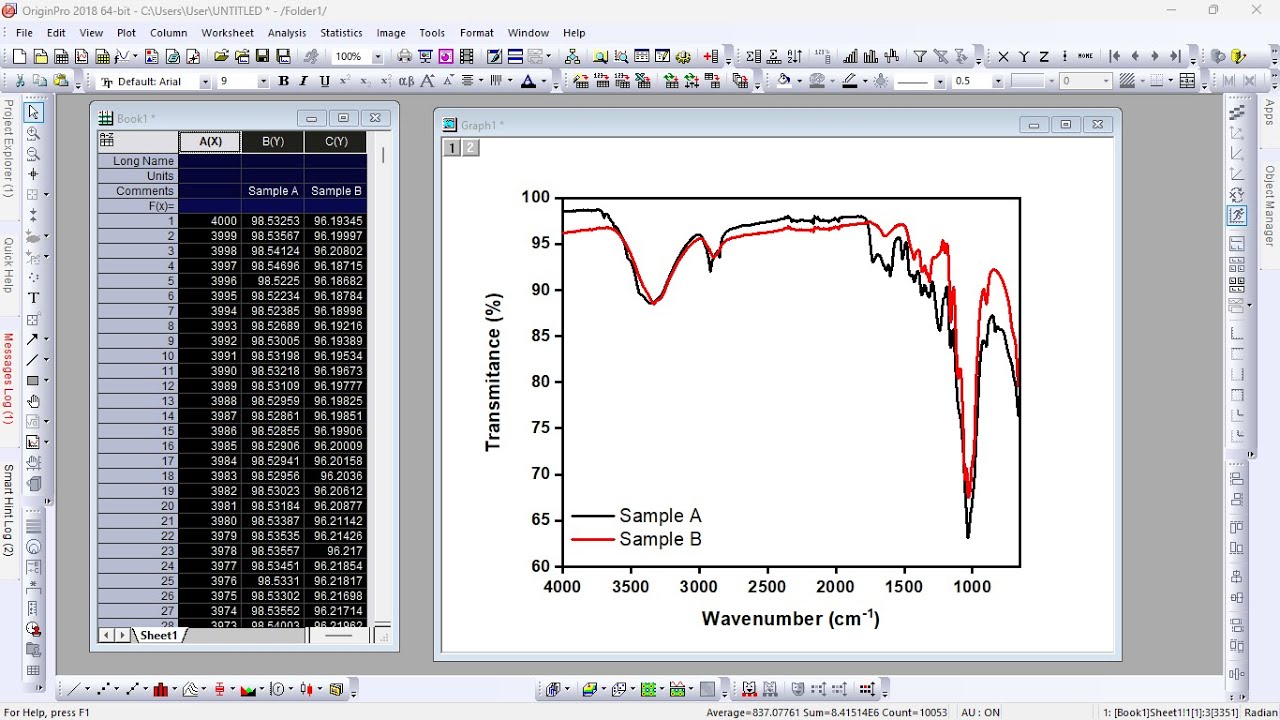Select the B(Y) column header

[x=273, y=141]
